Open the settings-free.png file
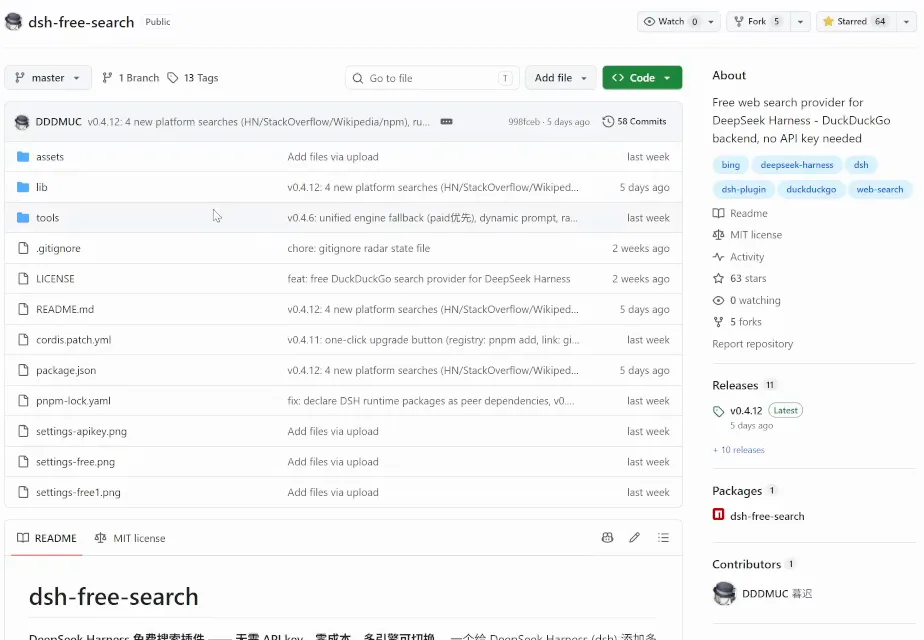924x640 pixels. click(75, 462)
